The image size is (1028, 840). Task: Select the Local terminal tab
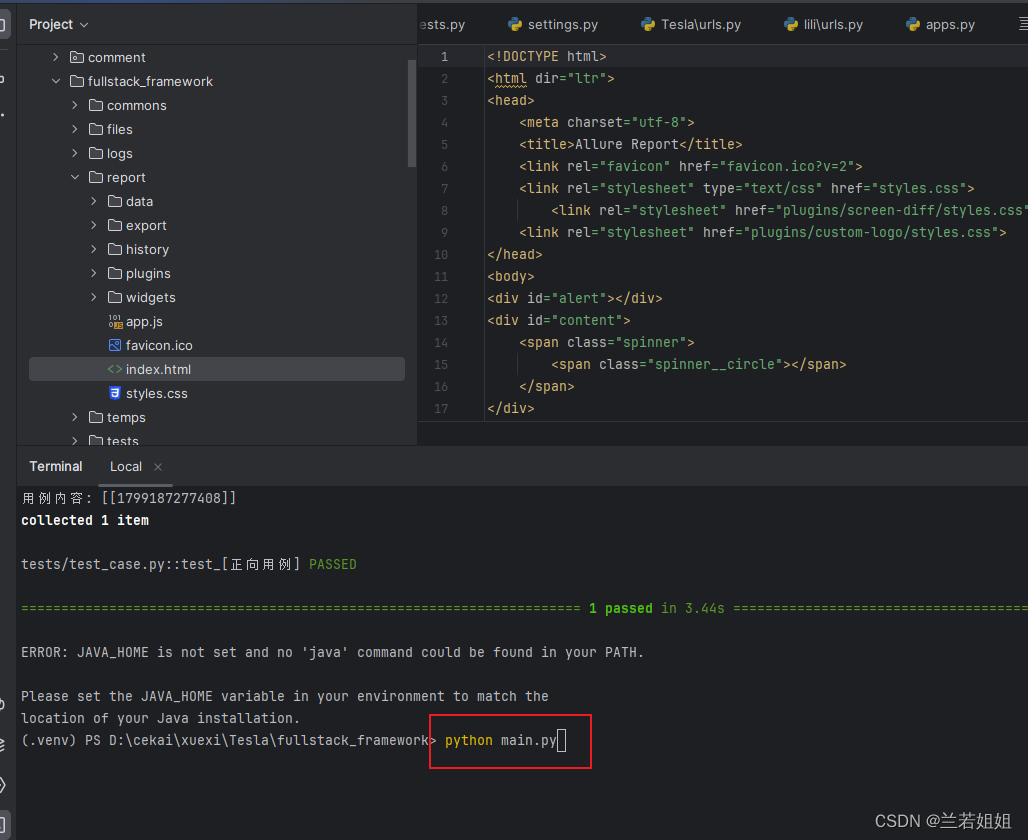click(126, 466)
